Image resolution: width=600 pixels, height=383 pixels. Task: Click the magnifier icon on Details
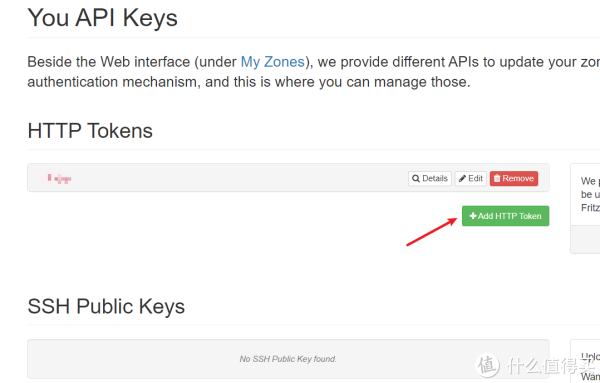[x=416, y=179]
